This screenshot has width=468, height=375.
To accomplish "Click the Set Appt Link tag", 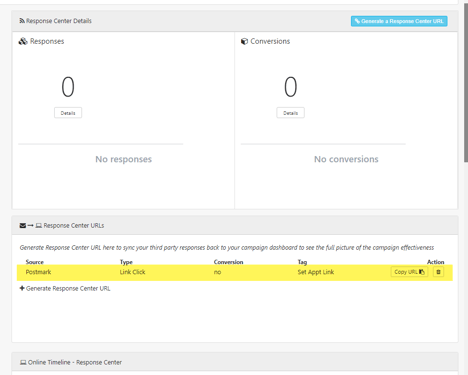I will pyautogui.click(x=316, y=272).
